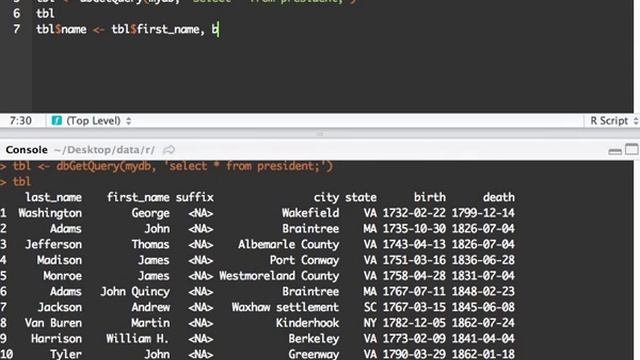Click 'last_name' column header in console
This screenshot has width=640, height=360.
pos(53,198)
